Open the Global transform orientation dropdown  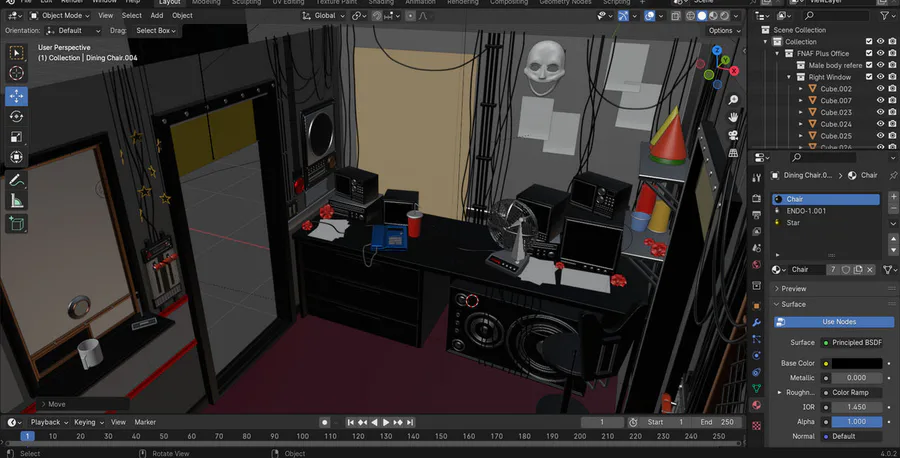(324, 15)
